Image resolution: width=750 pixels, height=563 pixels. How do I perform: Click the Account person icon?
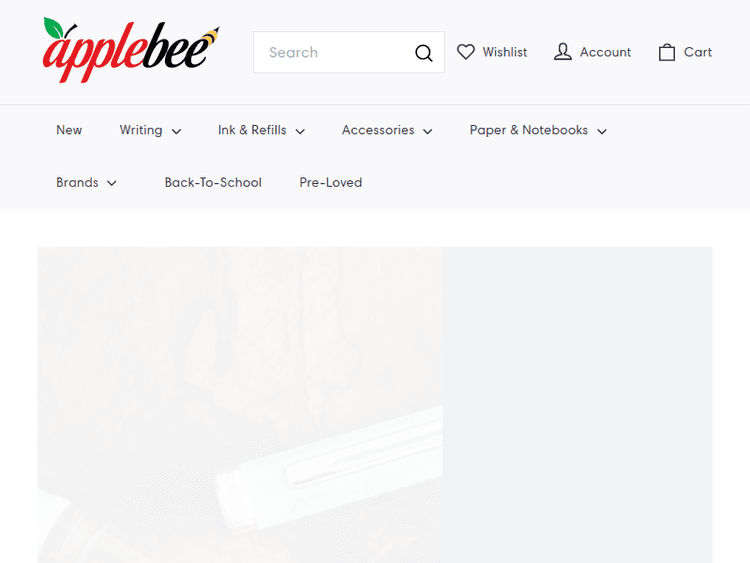tap(562, 52)
